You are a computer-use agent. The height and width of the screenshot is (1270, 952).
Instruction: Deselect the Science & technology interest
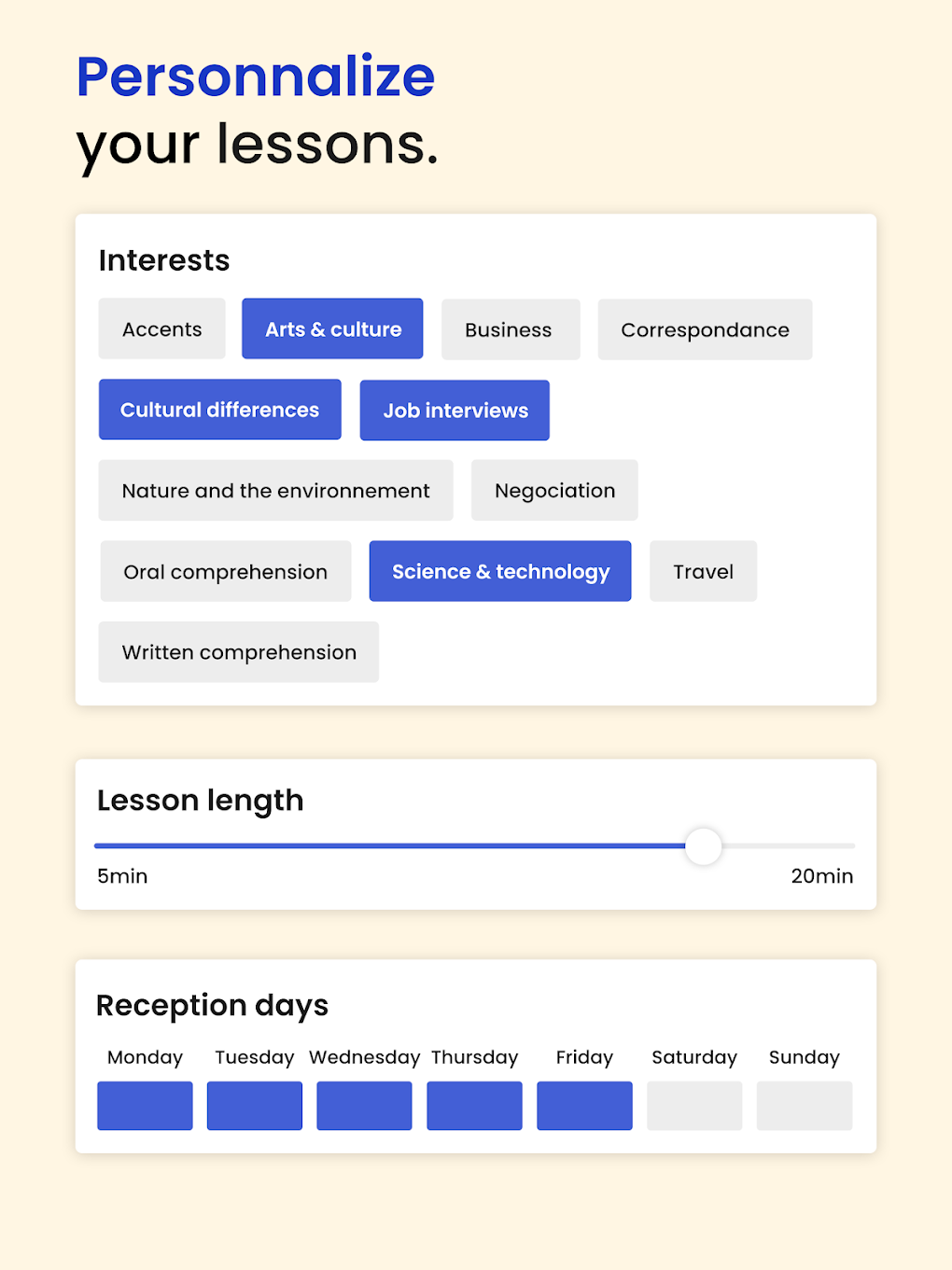pyautogui.click(x=499, y=571)
